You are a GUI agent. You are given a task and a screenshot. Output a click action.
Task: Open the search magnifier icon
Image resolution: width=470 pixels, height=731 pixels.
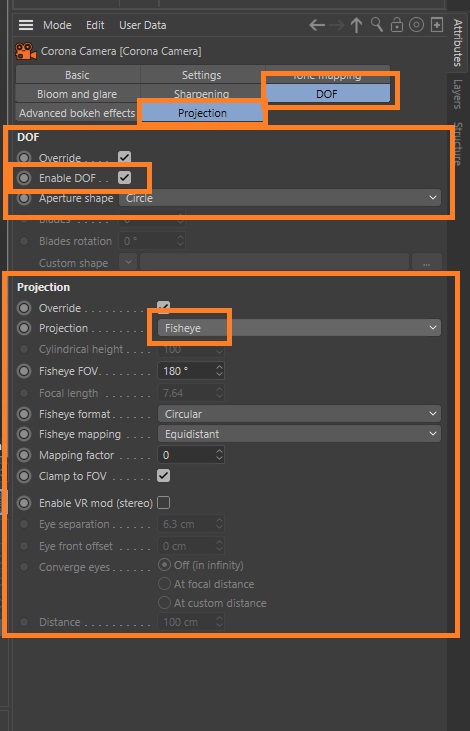point(377,24)
